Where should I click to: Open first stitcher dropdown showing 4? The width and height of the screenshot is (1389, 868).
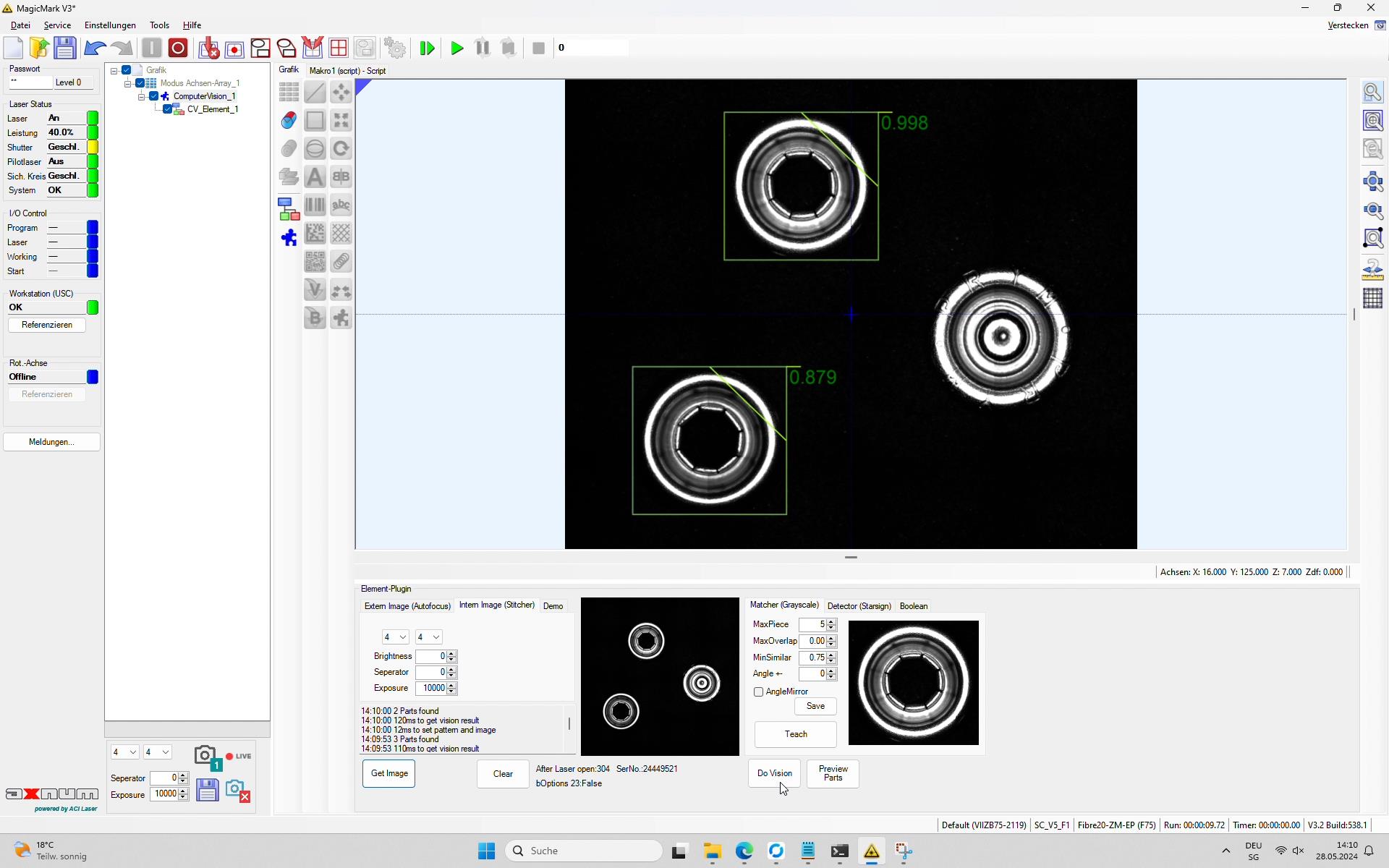click(x=395, y=637)
